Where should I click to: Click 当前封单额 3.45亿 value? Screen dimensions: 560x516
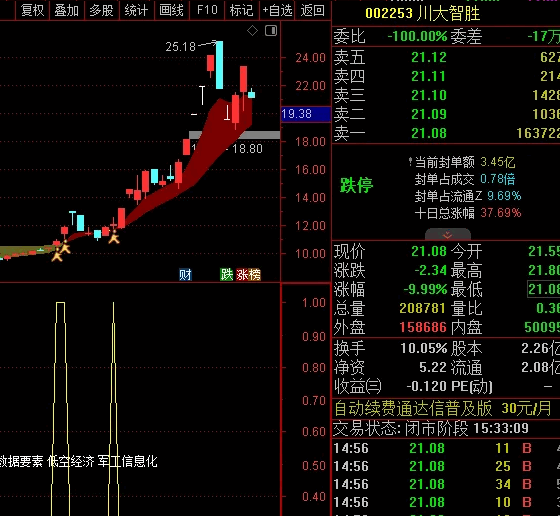point(498,162)
